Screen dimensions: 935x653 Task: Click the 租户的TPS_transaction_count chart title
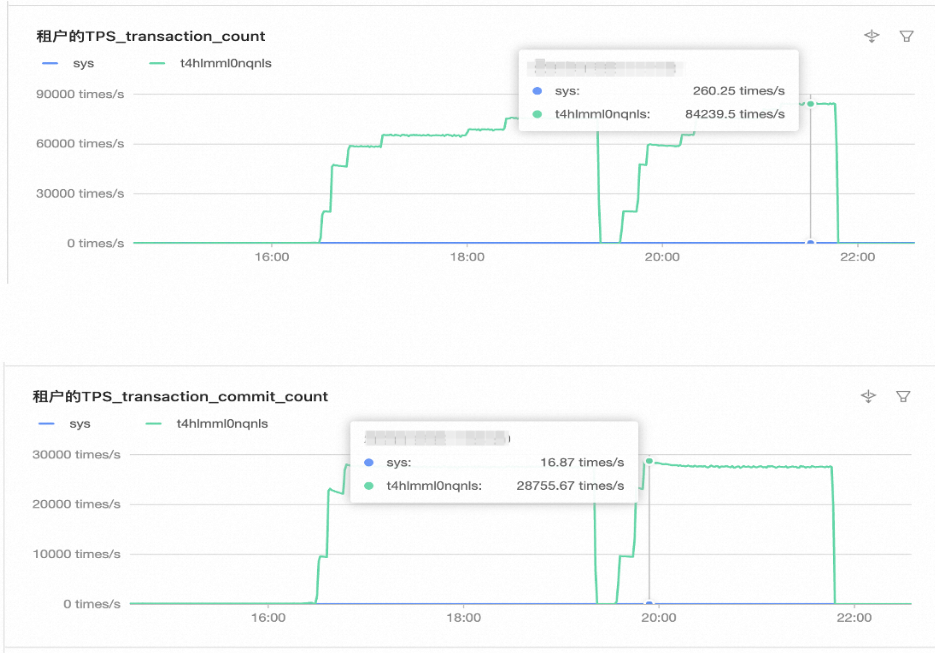click(x=151, y=36)
